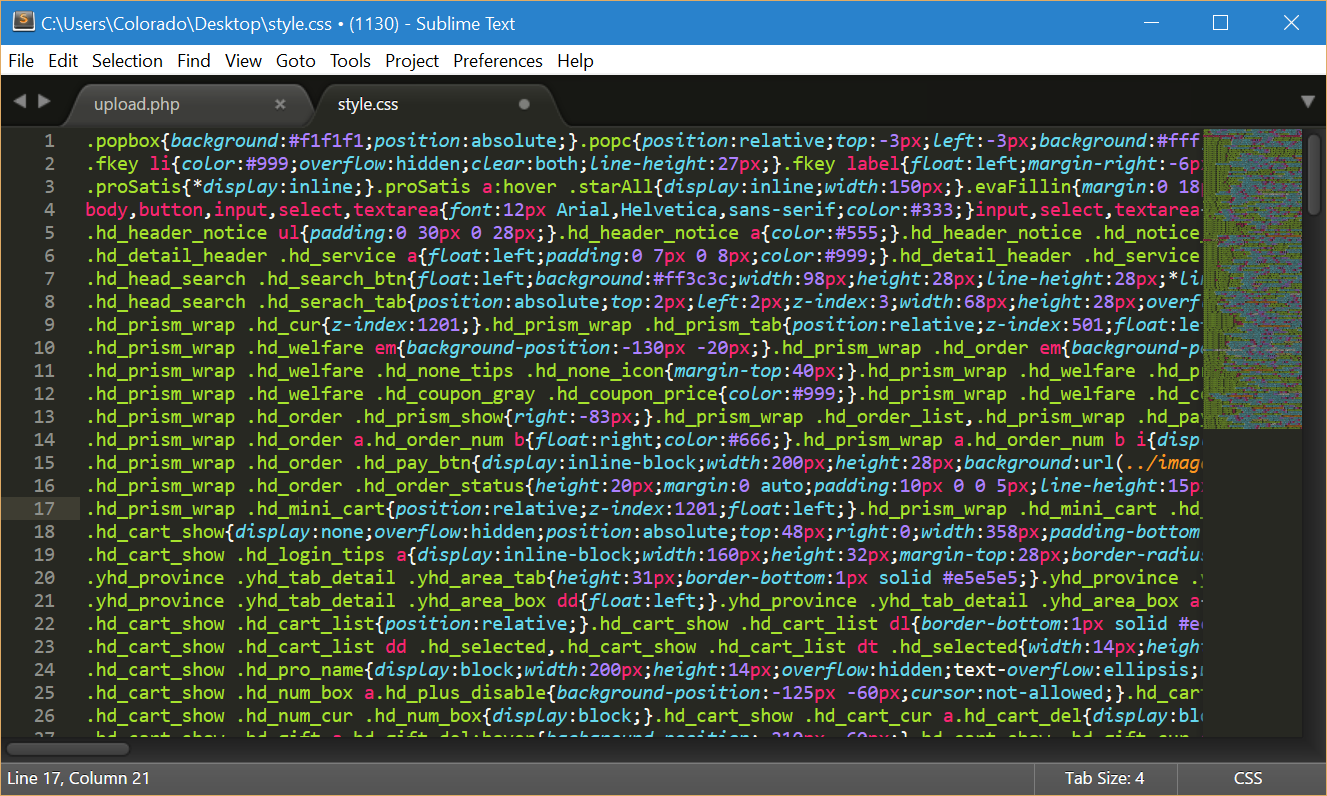Open the tab list dropdown arrow
This screenshot has height=796, width=1327.
click(x=1307, y=102)
